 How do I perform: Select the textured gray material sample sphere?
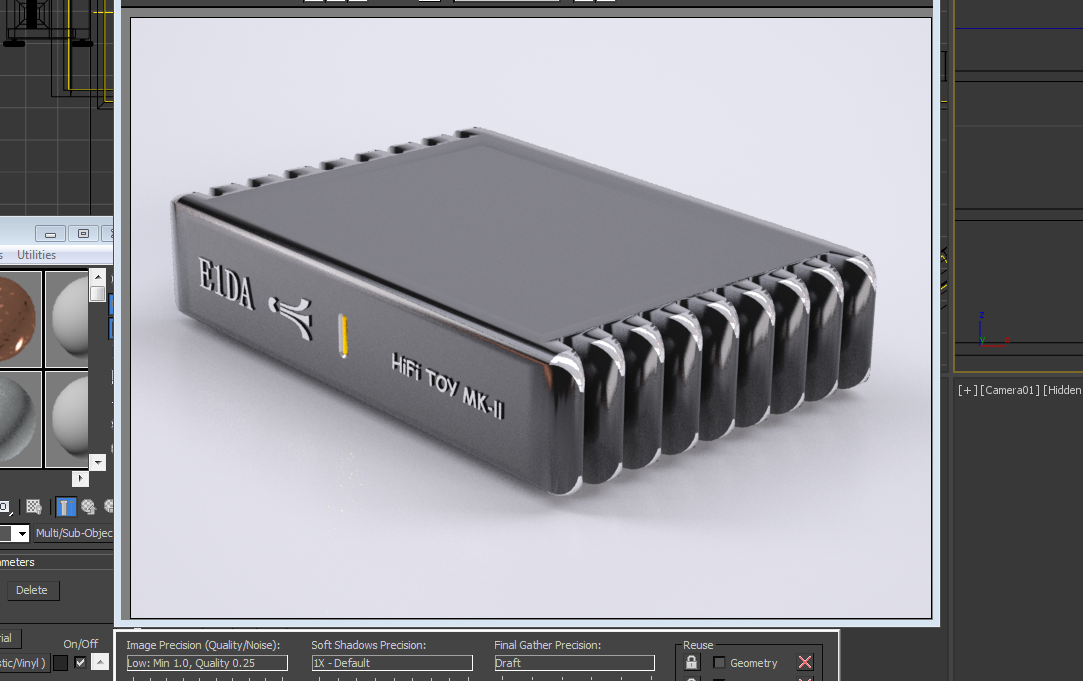[20, 419]
